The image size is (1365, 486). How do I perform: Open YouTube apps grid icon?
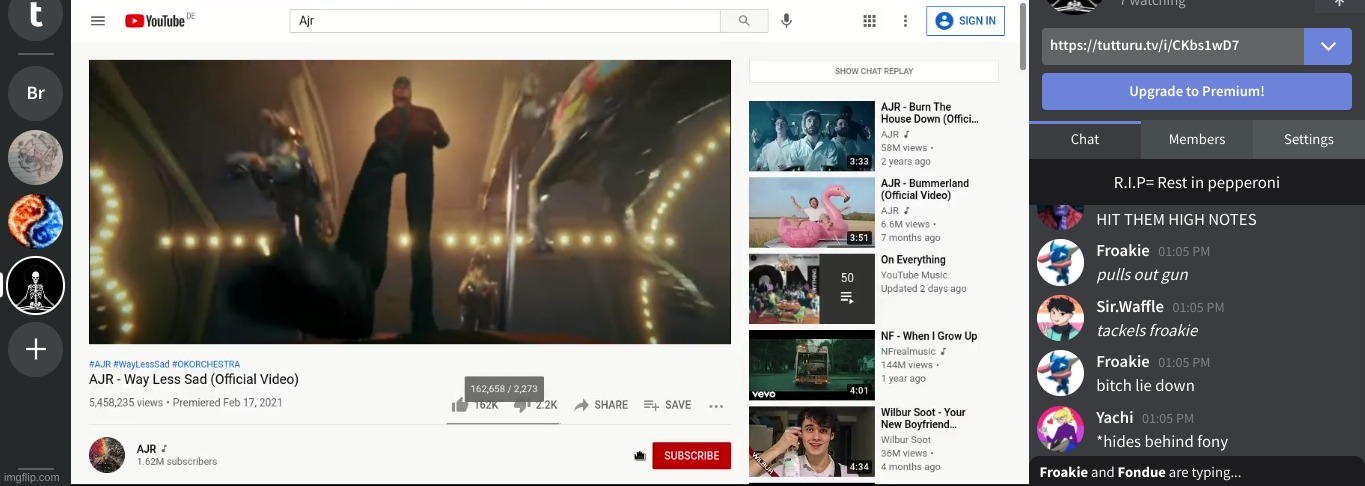tap(870, 20)
